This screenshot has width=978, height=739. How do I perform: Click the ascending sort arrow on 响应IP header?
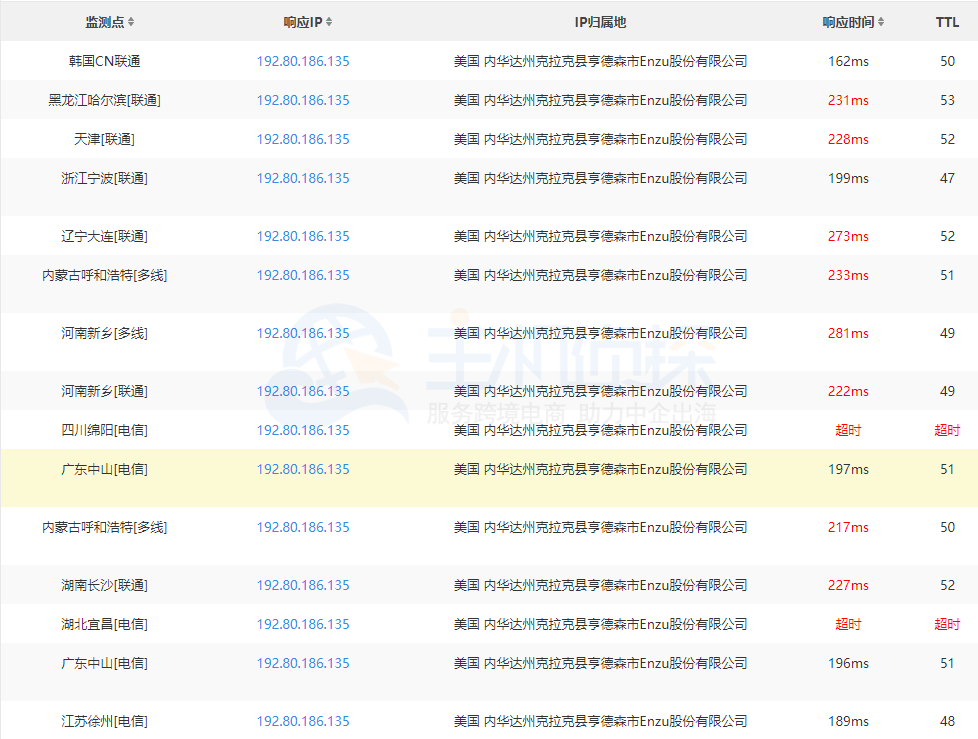coord(329,18)
